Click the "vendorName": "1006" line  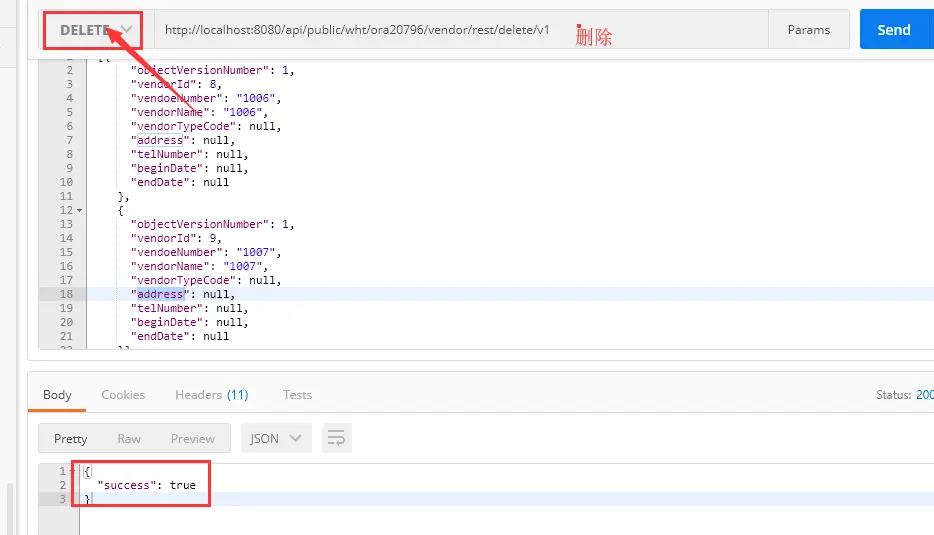point(200,112)
